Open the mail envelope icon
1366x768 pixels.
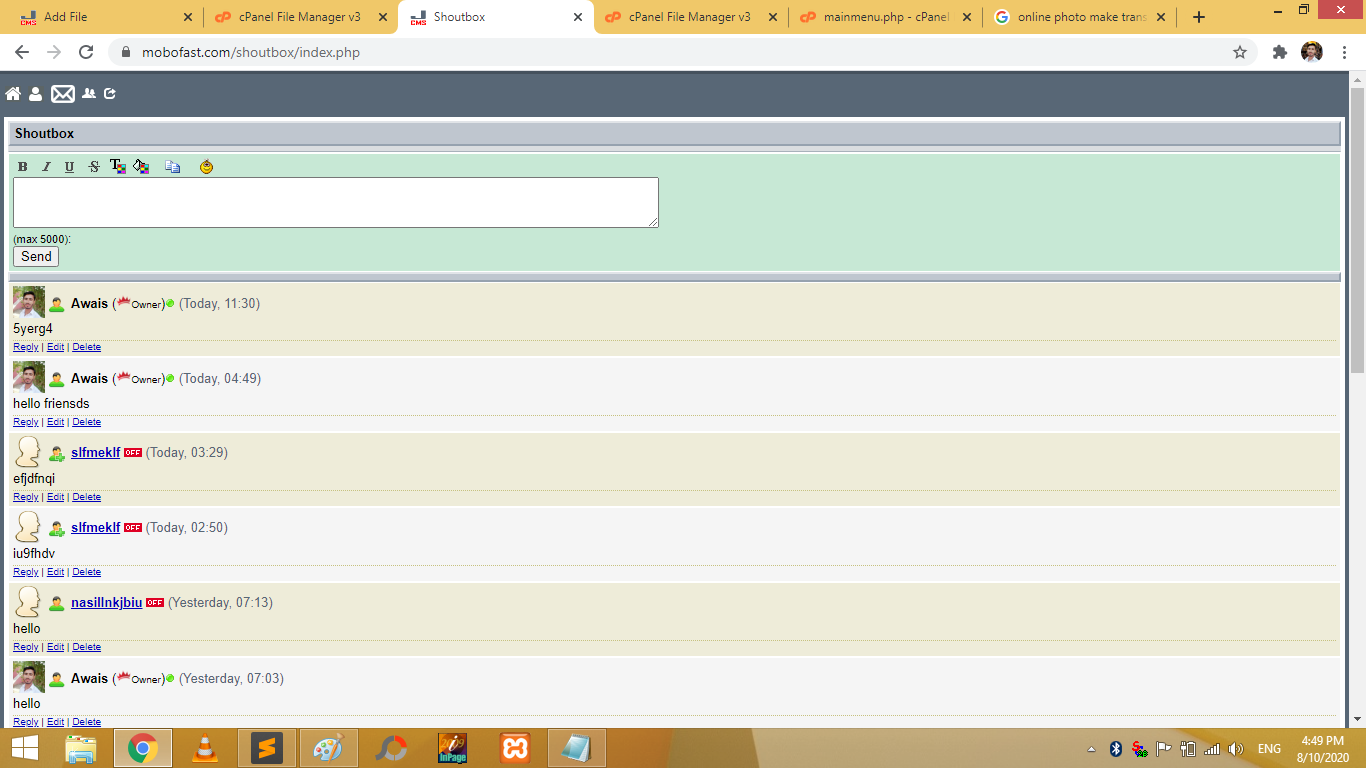[x=63, y=94]
